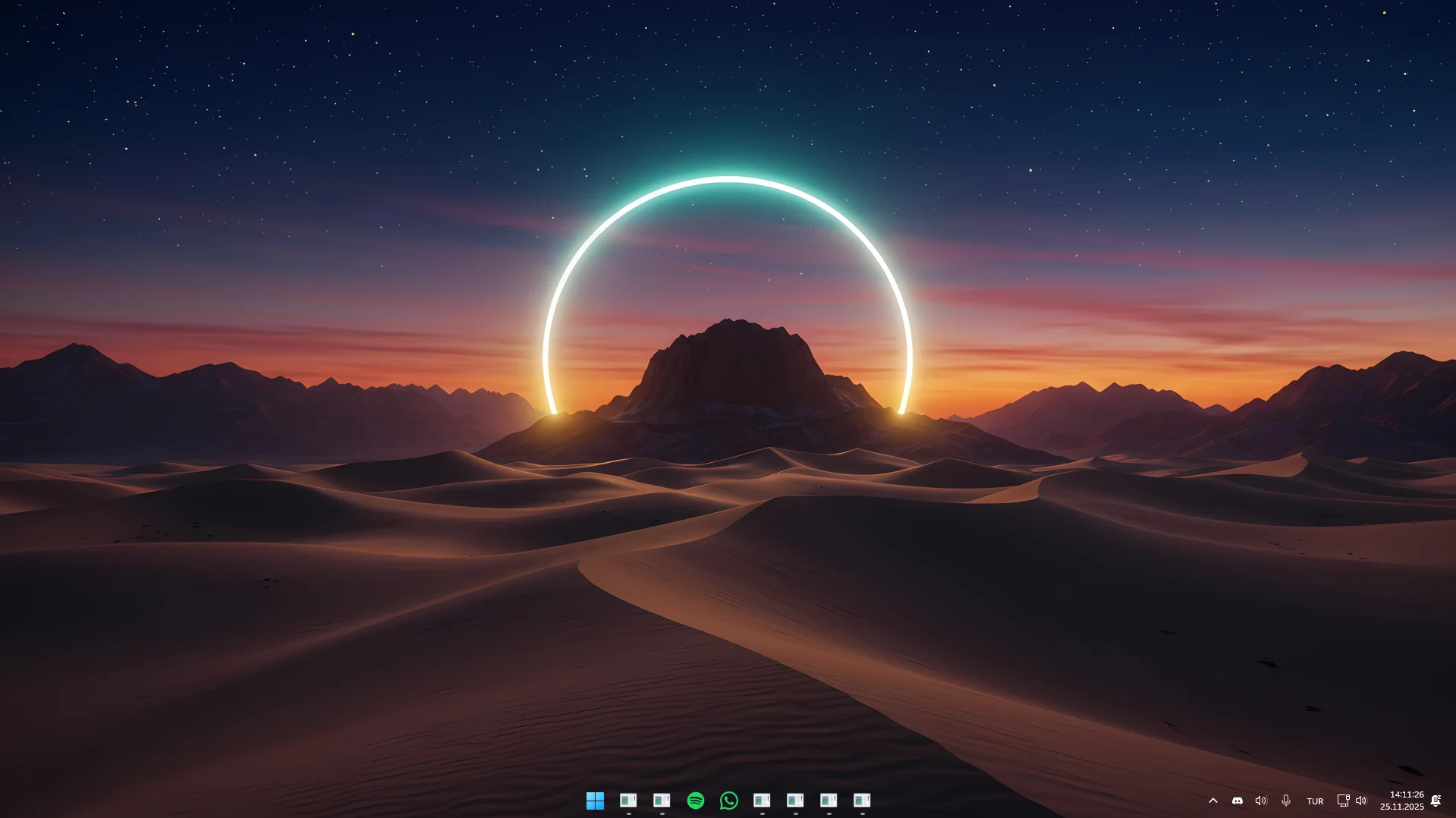Switch keyboard layout via the TUR indicator
Image resolution: width=1456 pixels, height=818 pixels.
tap(1315, 801)
